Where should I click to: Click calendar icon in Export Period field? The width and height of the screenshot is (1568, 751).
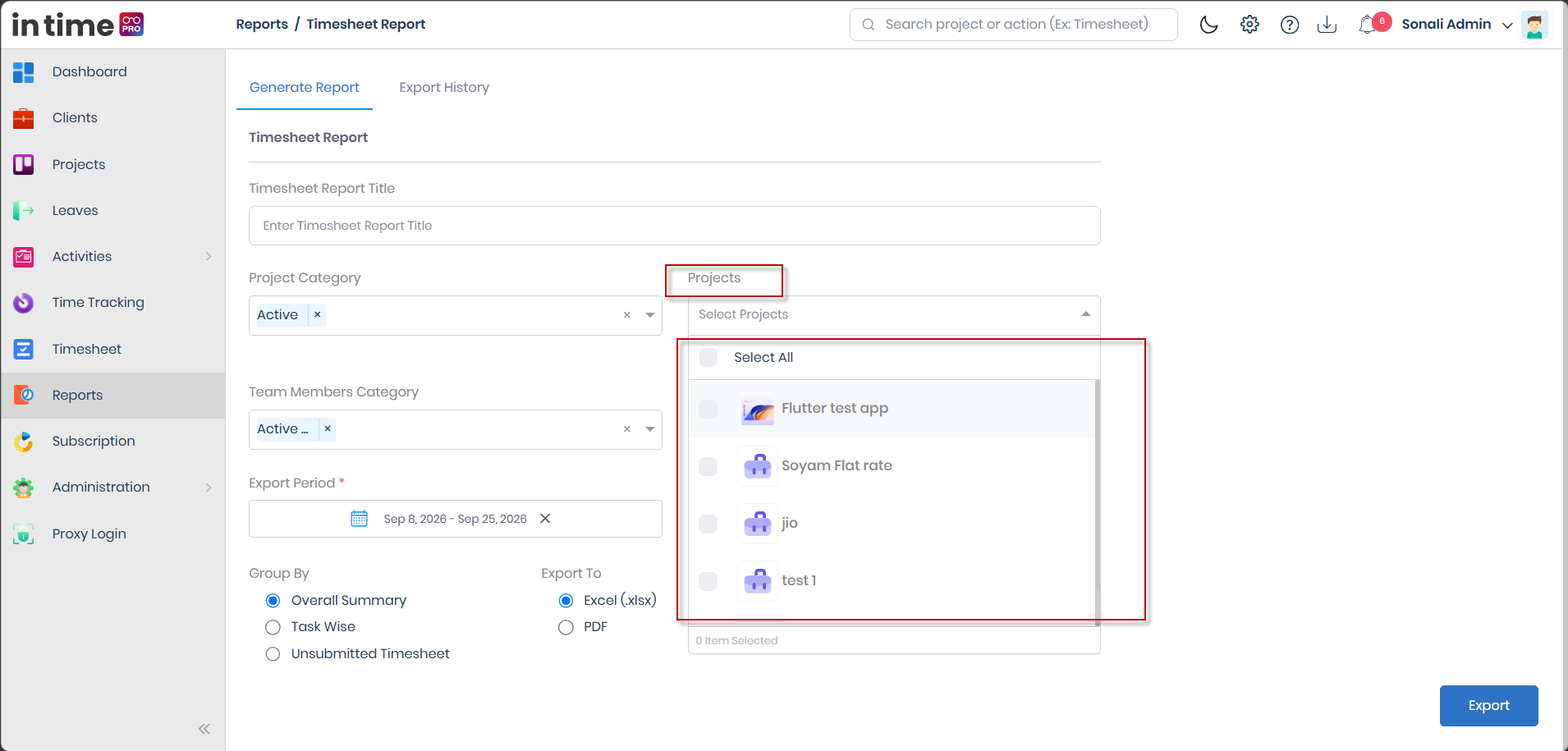click(x=359, y=519)
